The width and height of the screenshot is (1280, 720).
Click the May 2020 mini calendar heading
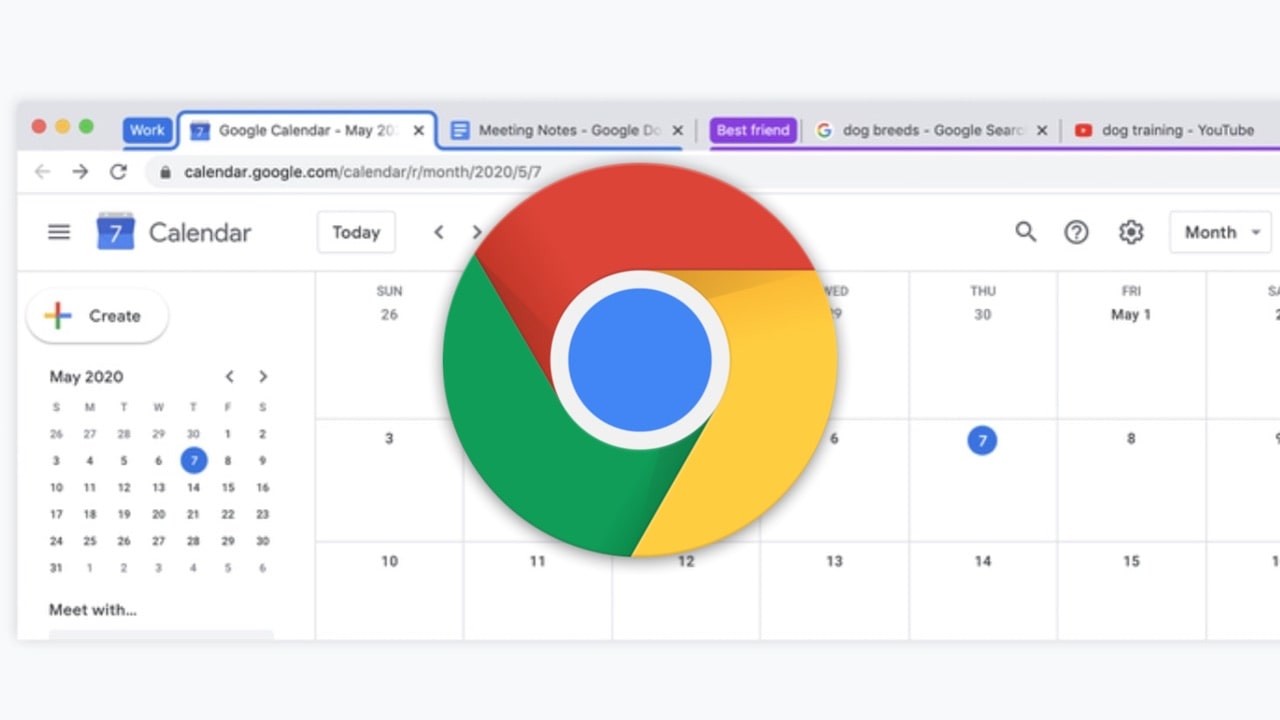tap(86, 377)
